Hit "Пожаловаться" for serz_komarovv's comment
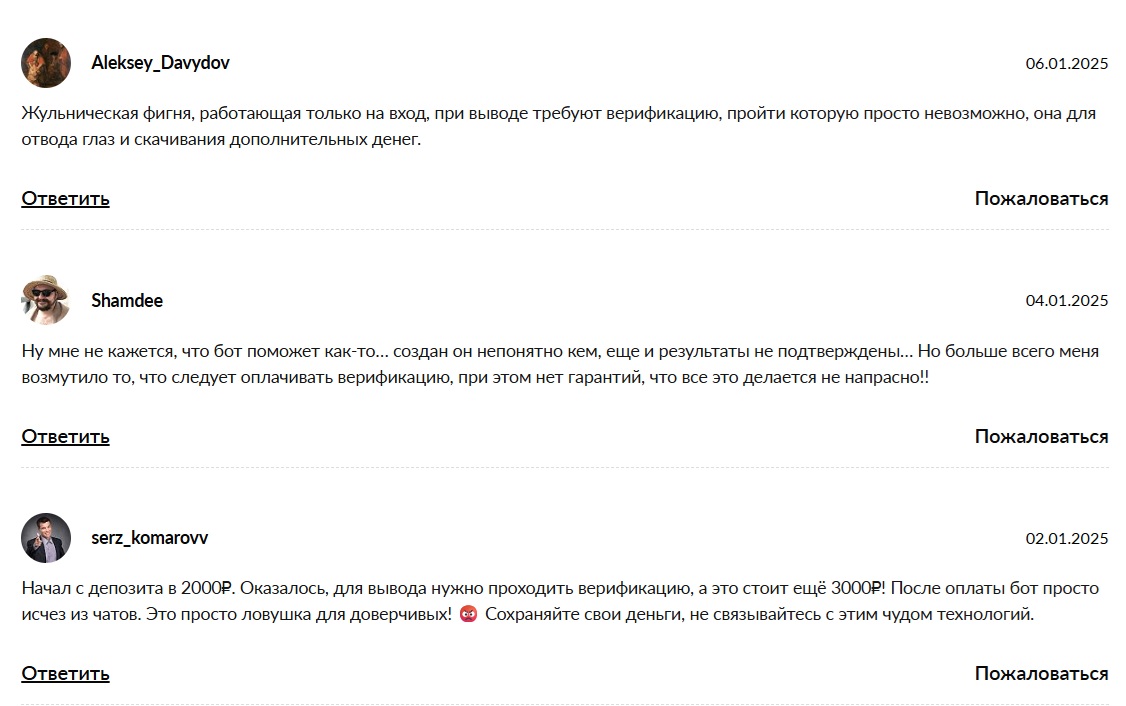 pos(1041,673)
